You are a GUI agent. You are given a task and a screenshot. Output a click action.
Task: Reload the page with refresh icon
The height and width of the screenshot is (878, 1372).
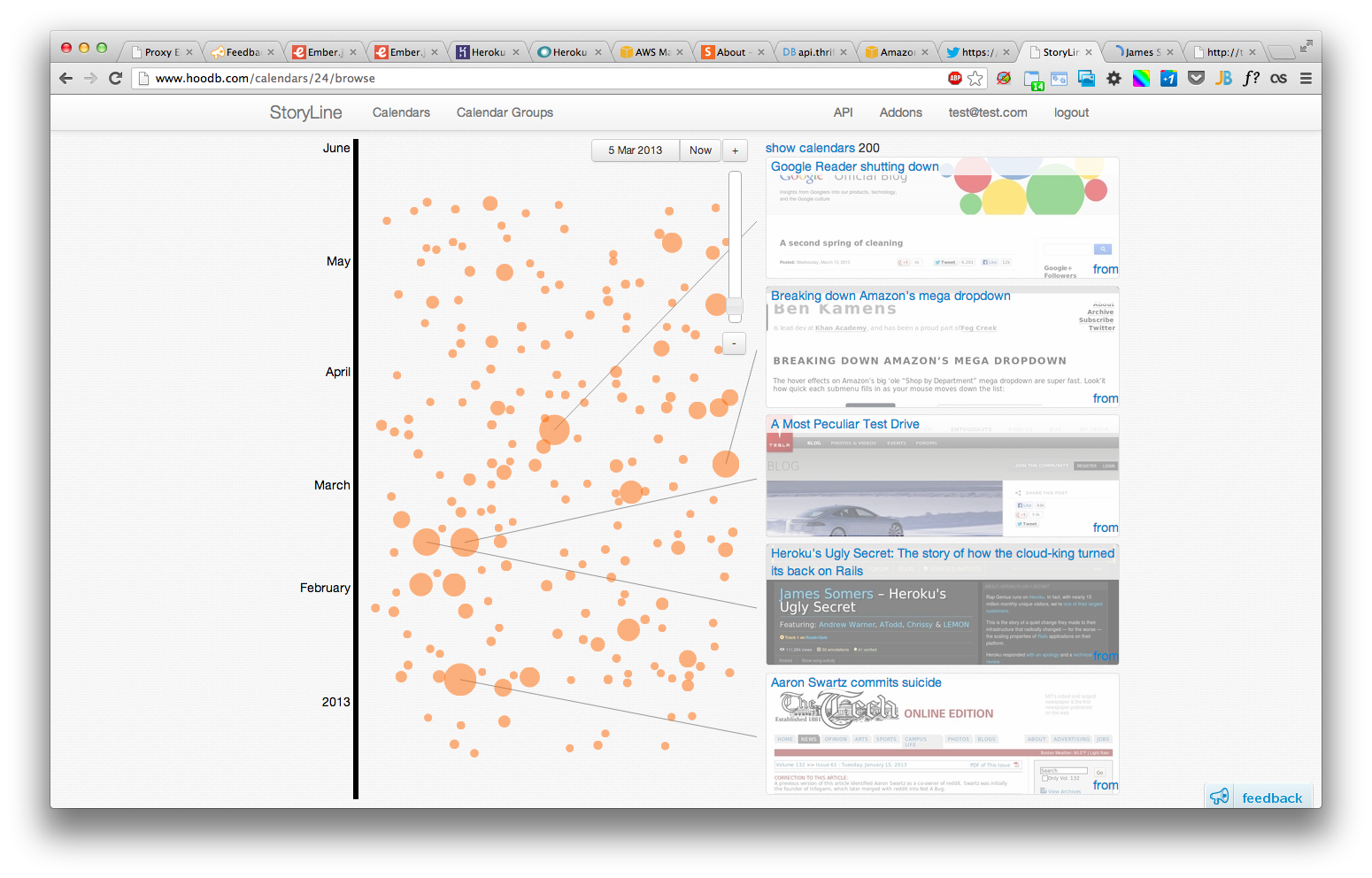(115, 78)
